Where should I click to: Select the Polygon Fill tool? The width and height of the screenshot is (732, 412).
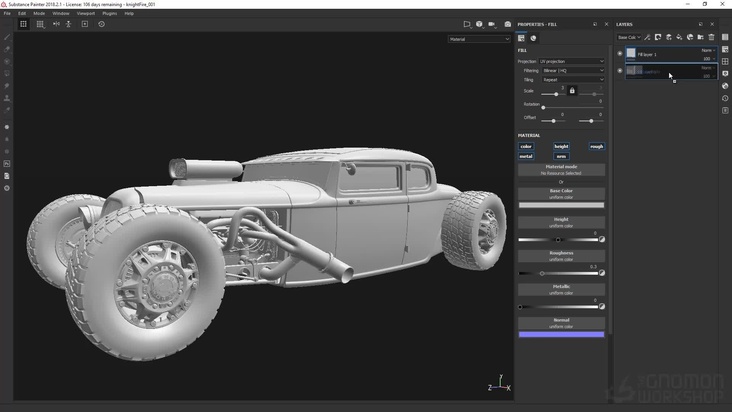pos(7,73)
